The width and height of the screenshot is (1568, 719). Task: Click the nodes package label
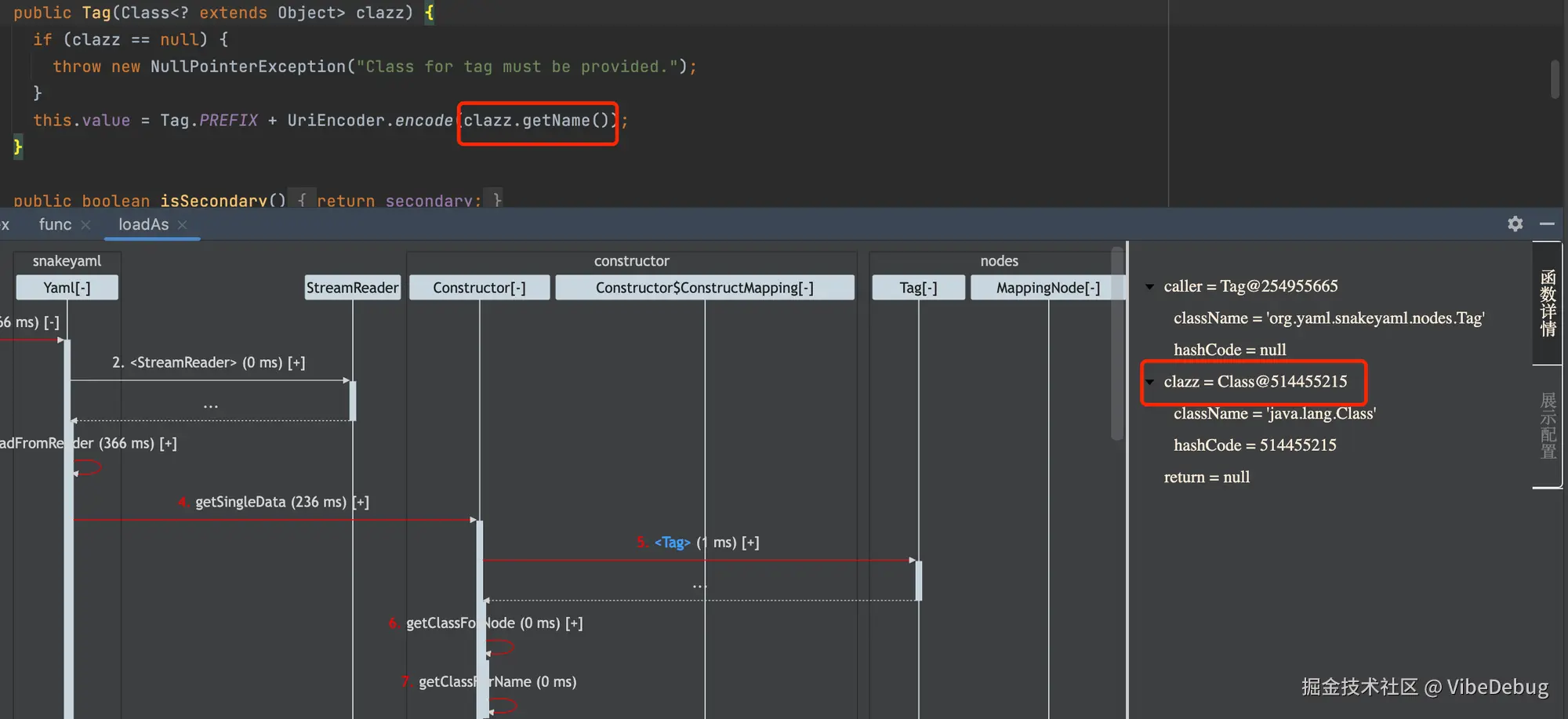[999, 261]
